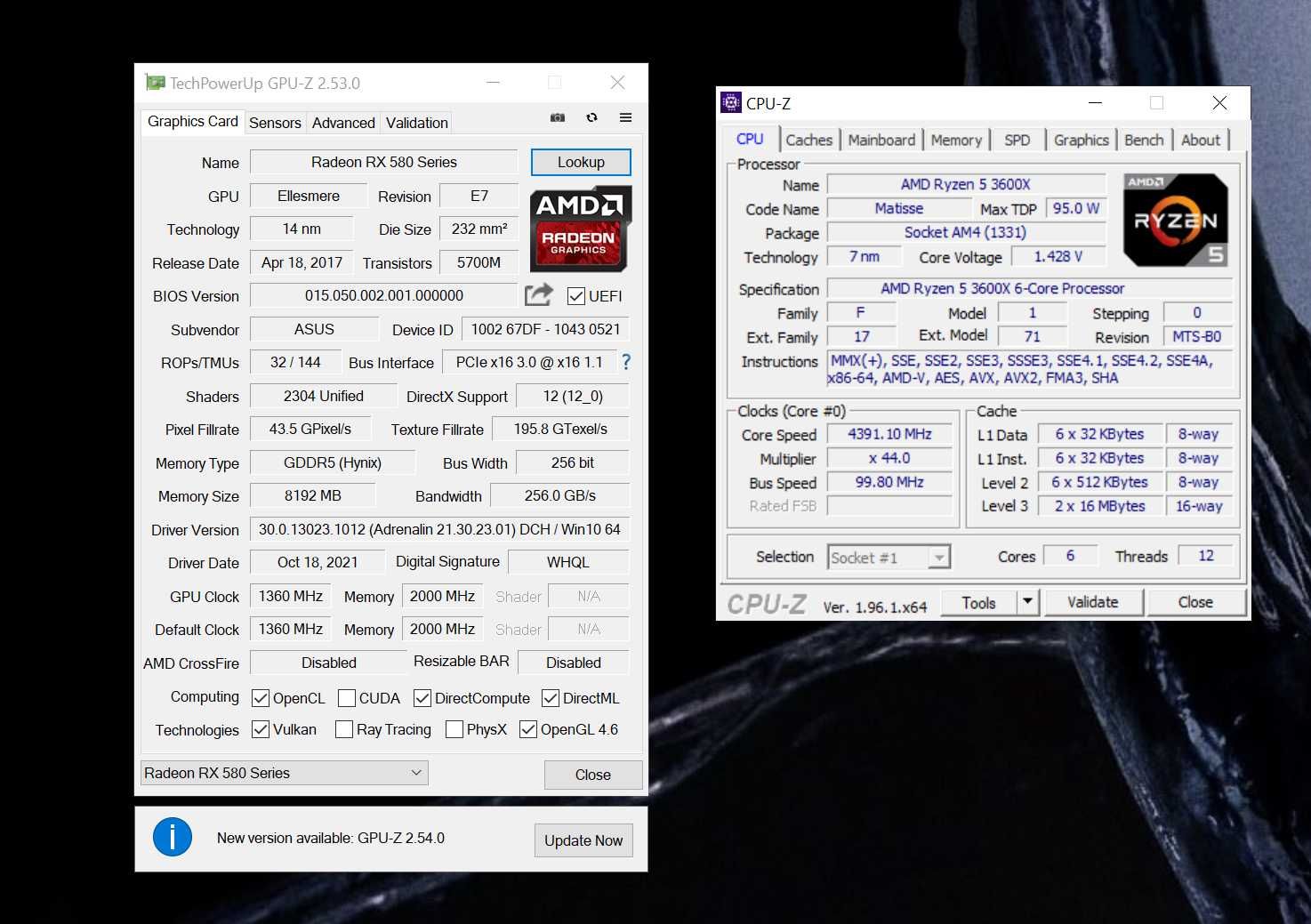This screenshot has width=1311, height=924.
Task: Click the Update Now button
Action: 583,840
